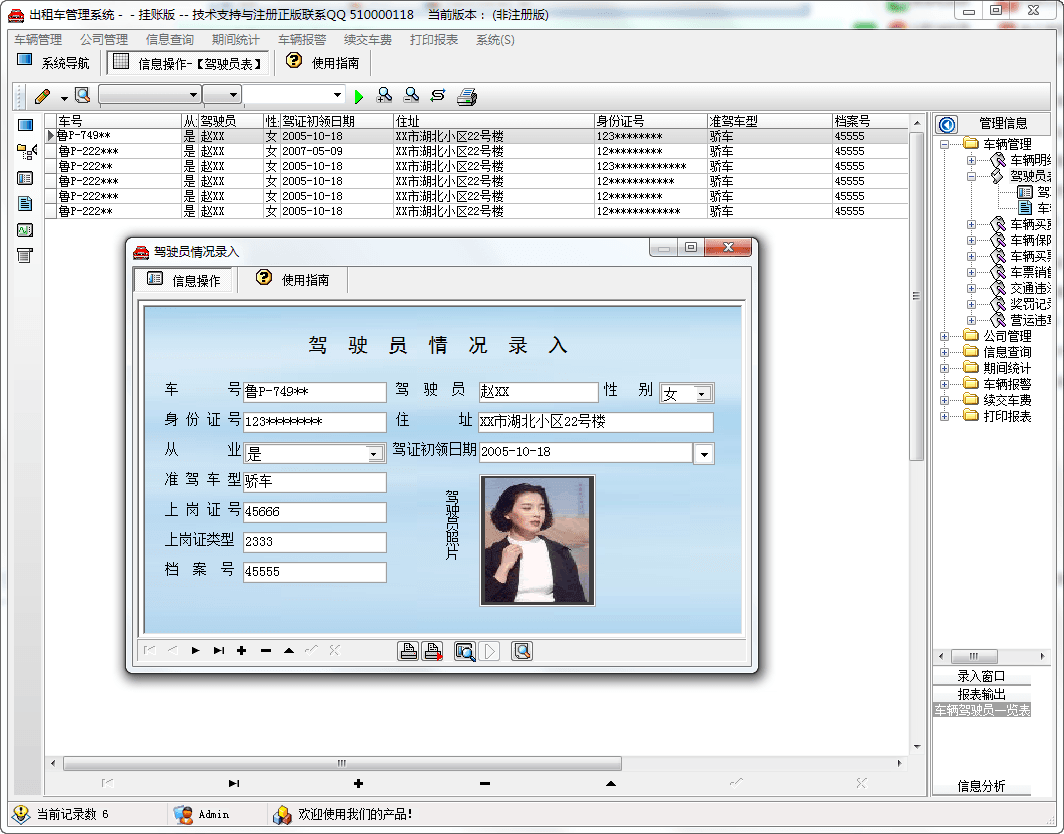The height and width of the screenshot is (834, 1064).
Task: Click the 上岗证号 input field
Action: pyautogui.click(x=314, y=512)
